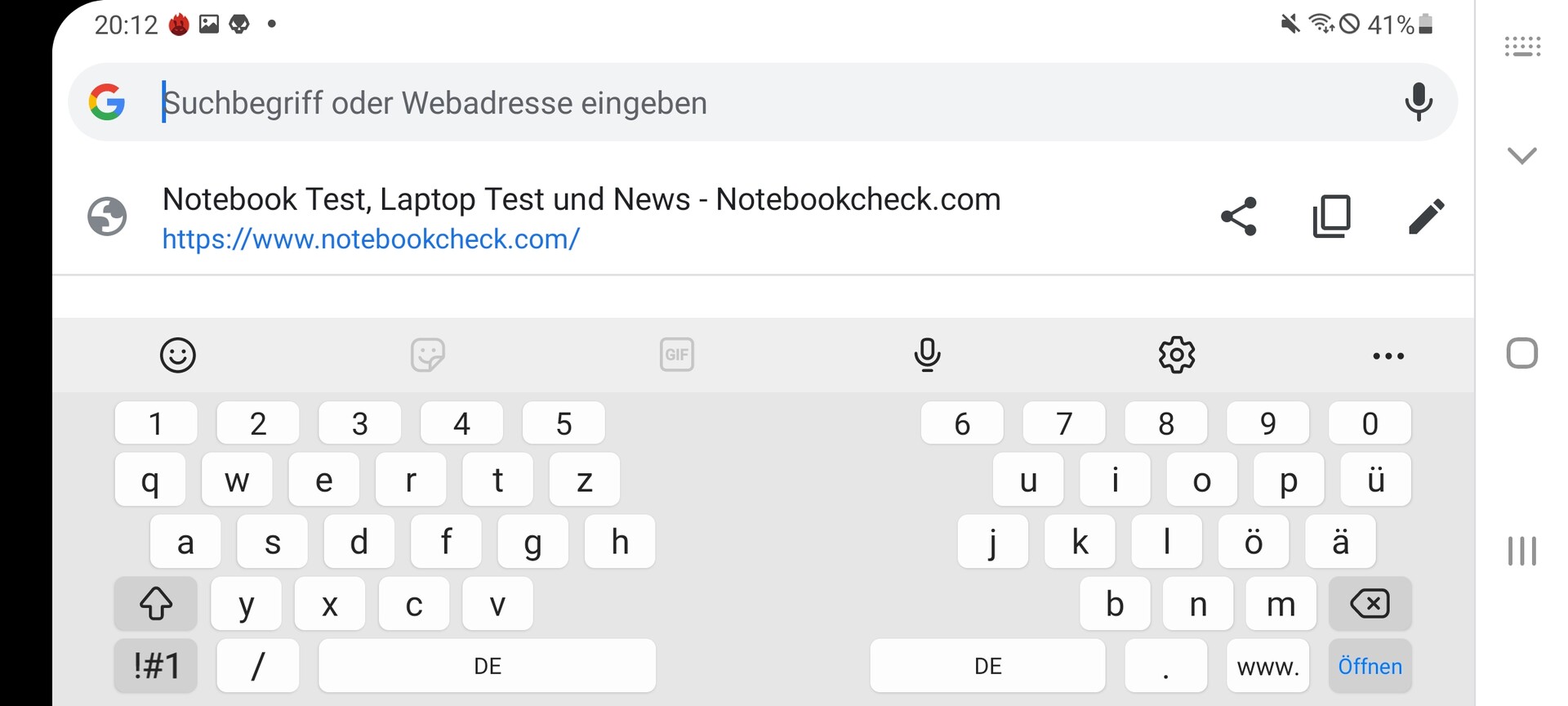Viewport: 1568px width, 706px height.
Task: Toggle the Shift key
Action: coord(155,605)
